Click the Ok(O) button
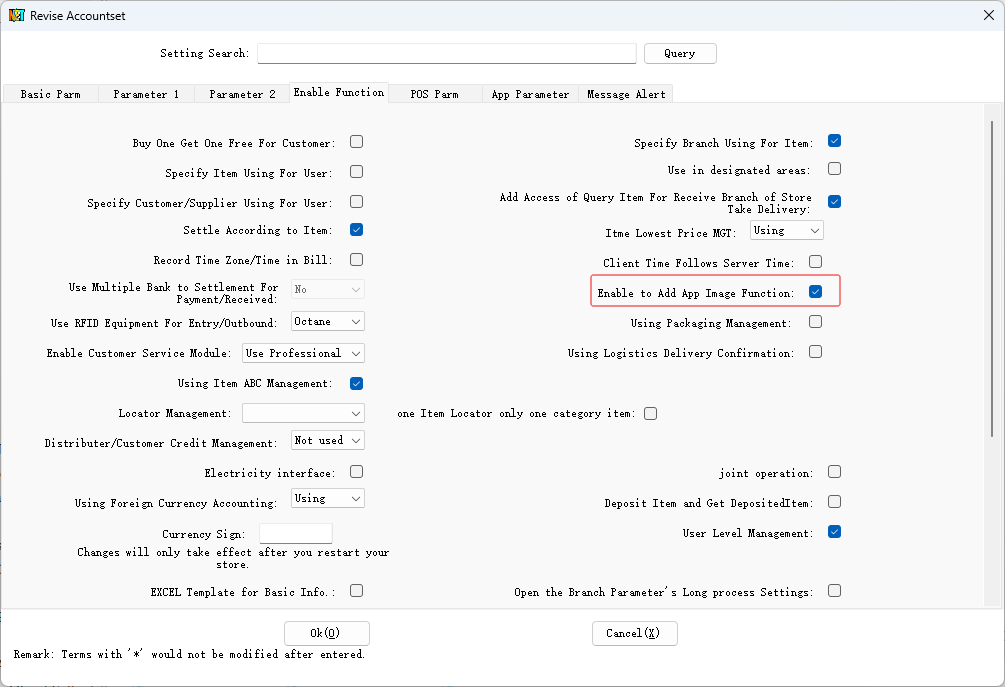This screenshot has width=1005, height=687. coord(326,633)
